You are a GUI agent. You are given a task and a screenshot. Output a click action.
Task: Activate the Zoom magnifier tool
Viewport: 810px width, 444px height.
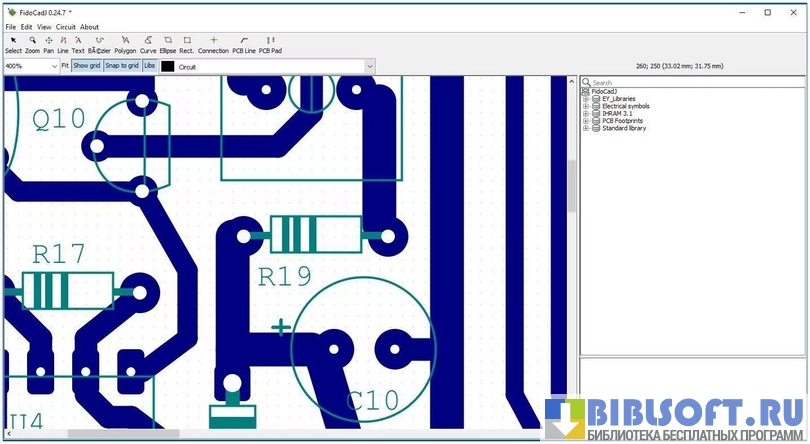click(x=32, y=44)
